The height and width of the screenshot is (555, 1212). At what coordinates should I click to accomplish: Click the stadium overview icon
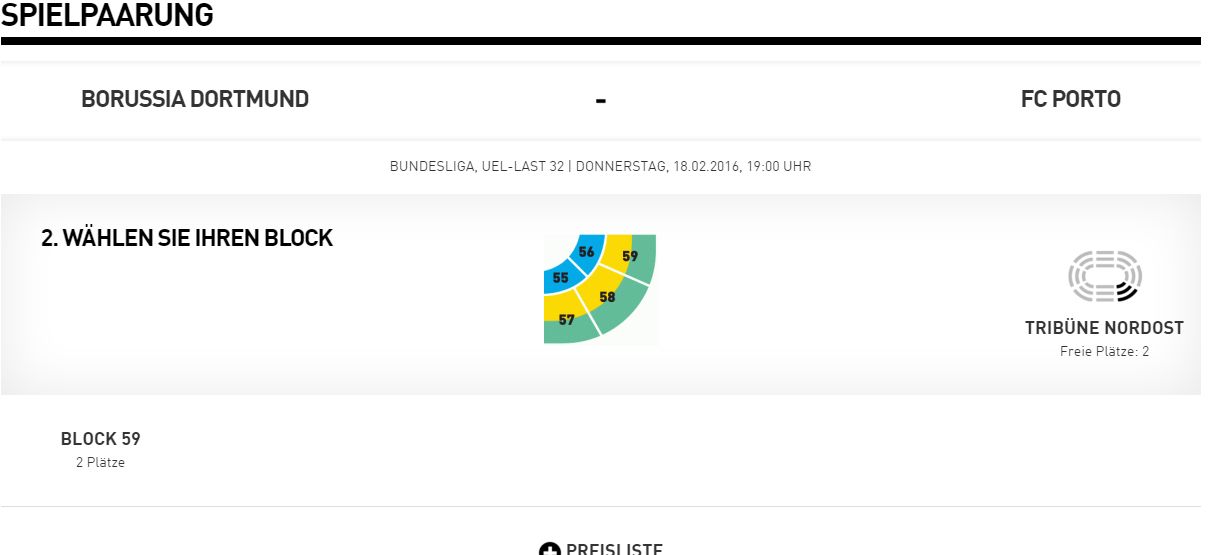pyautogui.click(x=1104, y=276)
